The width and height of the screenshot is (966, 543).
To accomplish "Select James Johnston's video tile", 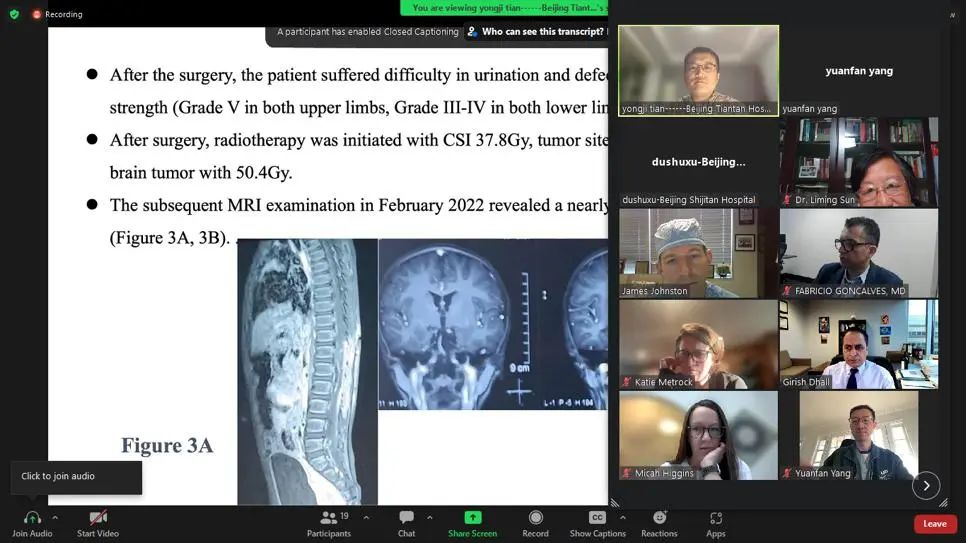I will (x=698, y=253).
